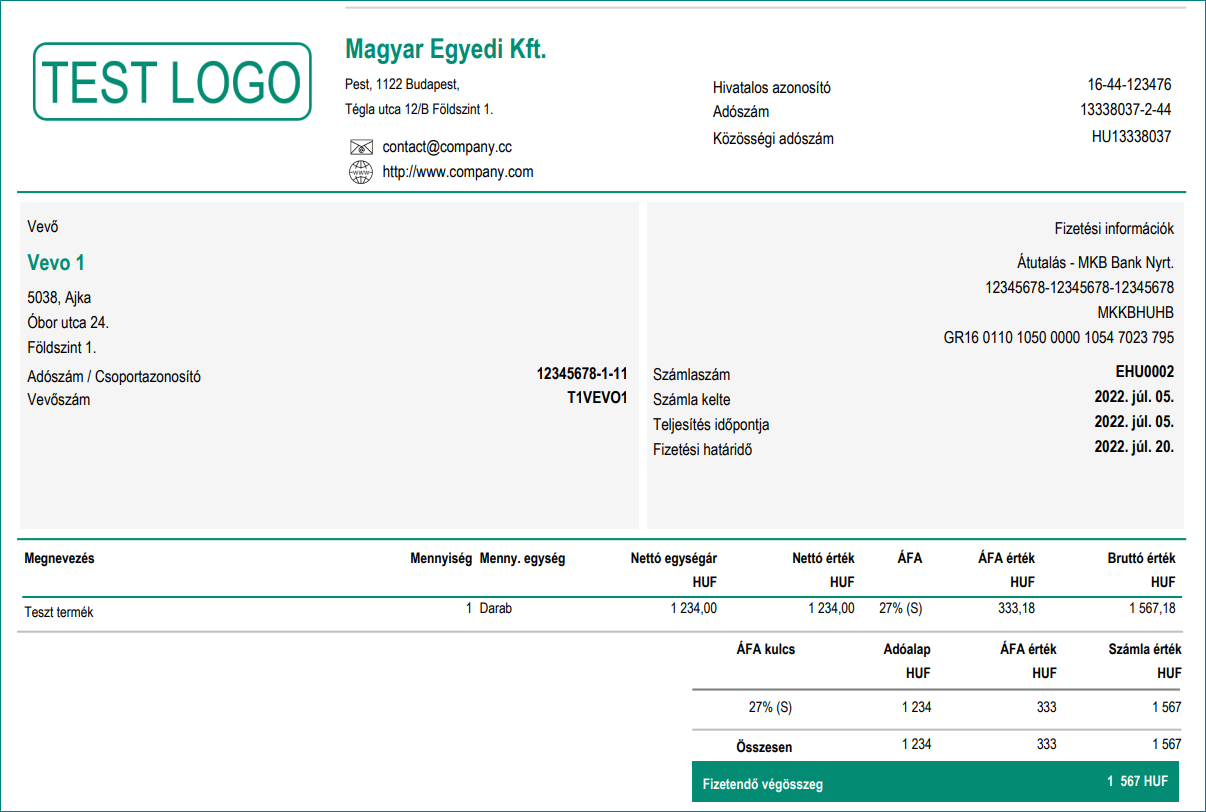Select the 27% (S) in Teszt termék row
Viewport: 1206px width, 812px height.
(901, 608)
